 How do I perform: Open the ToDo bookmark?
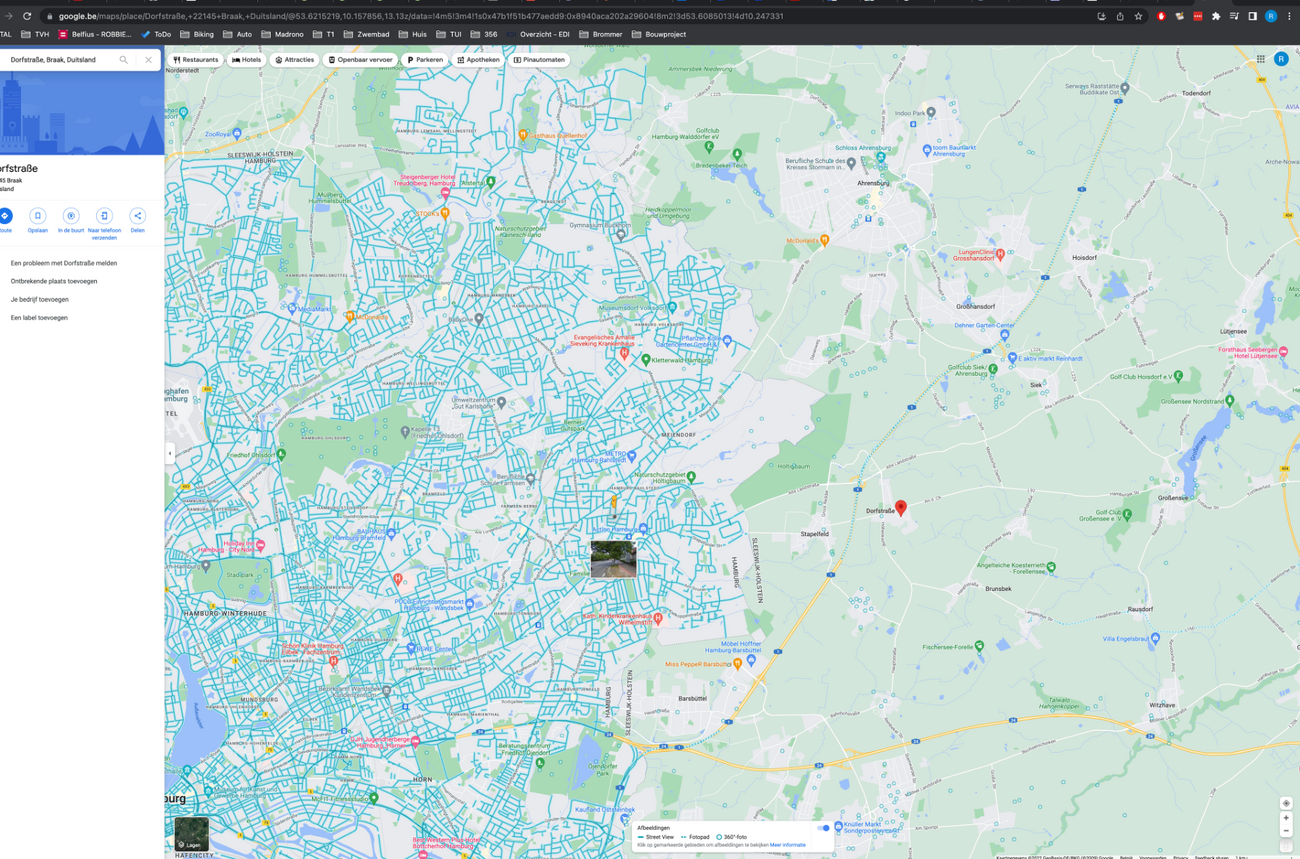click(x=156, y=34)
